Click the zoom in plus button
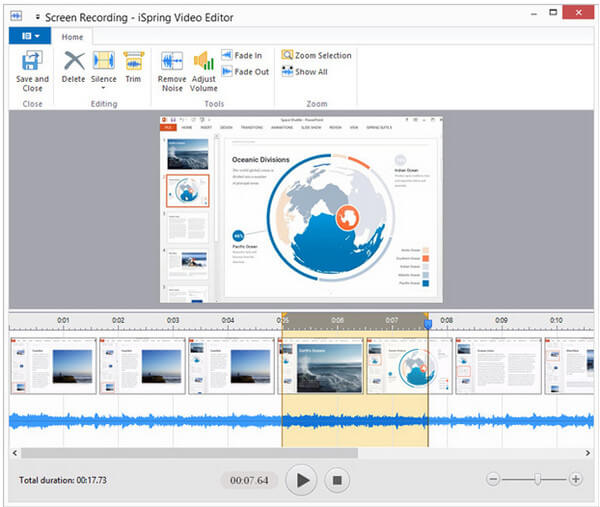The height and width of the screenshot is (507, 600). click(575, 479)
